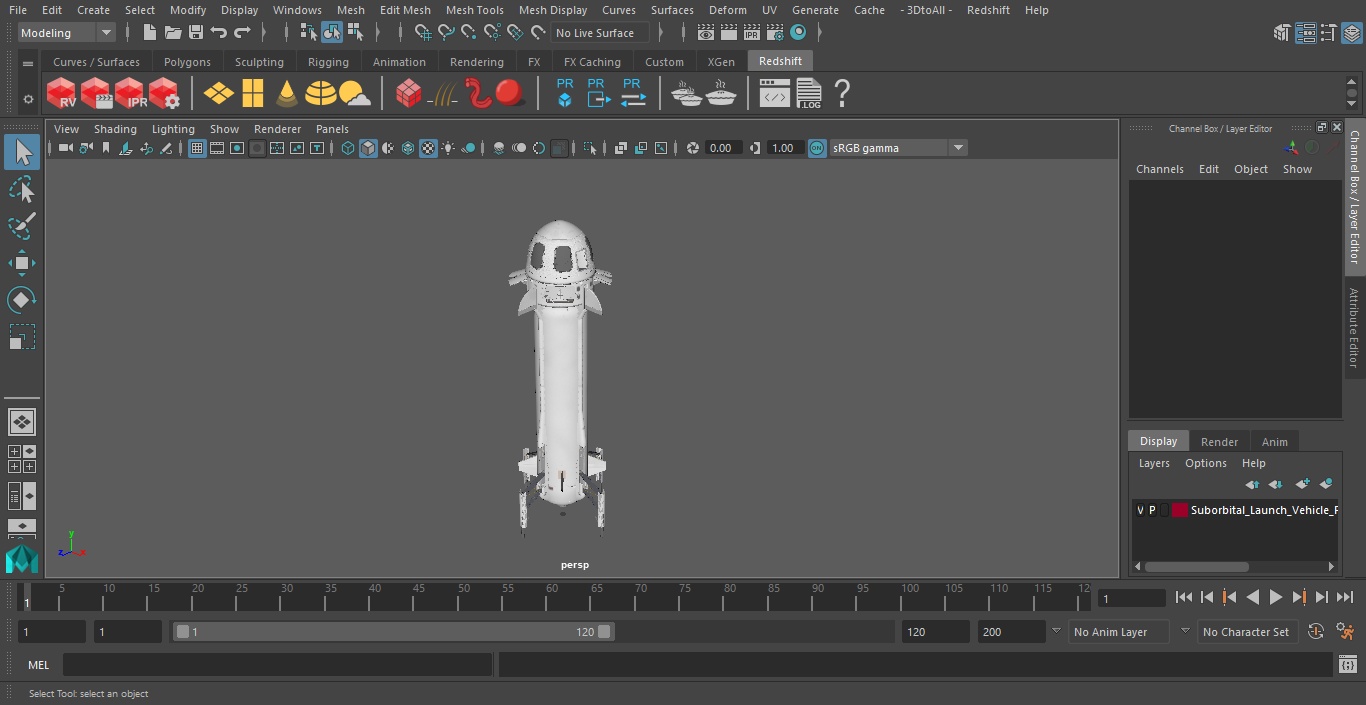
Task: Switch to the Render layer tab
Action: tap(1219, 442)
